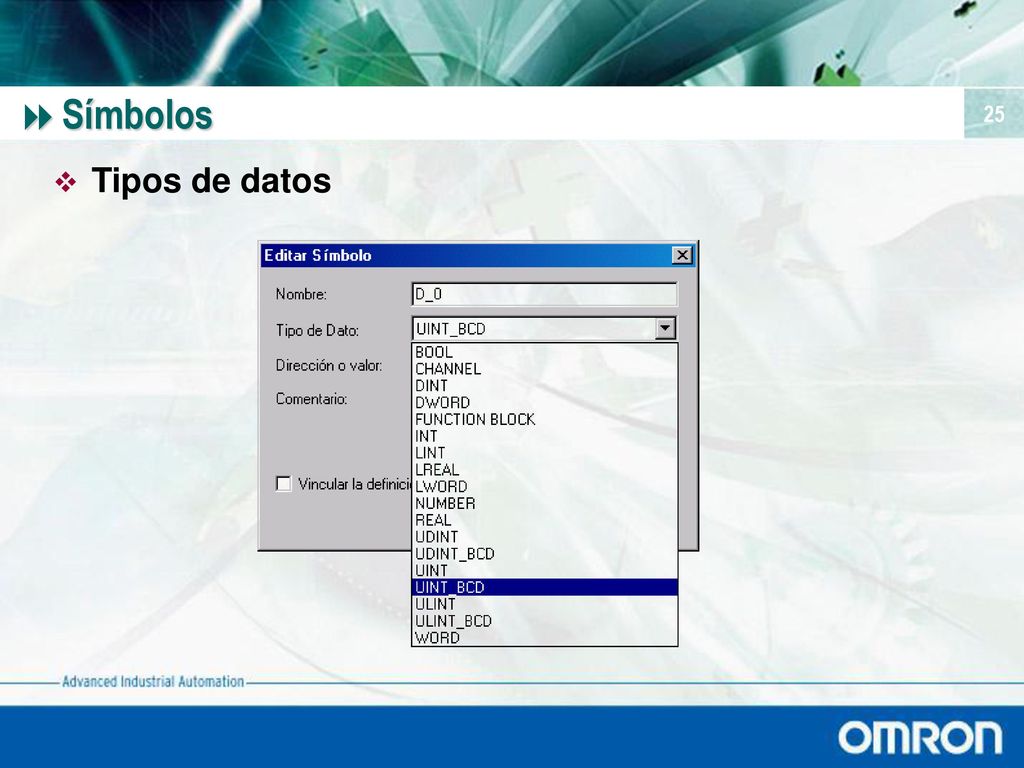Choose DINT in the data type list
This screenshot has width=1024, height=768.
[x=545, y=386]
